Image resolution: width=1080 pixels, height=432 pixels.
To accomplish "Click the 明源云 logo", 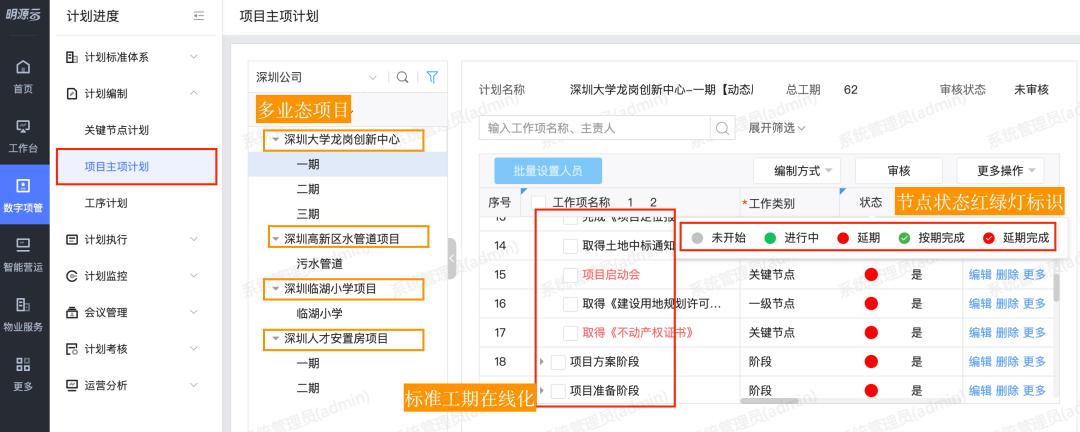I will click(23, 15).
